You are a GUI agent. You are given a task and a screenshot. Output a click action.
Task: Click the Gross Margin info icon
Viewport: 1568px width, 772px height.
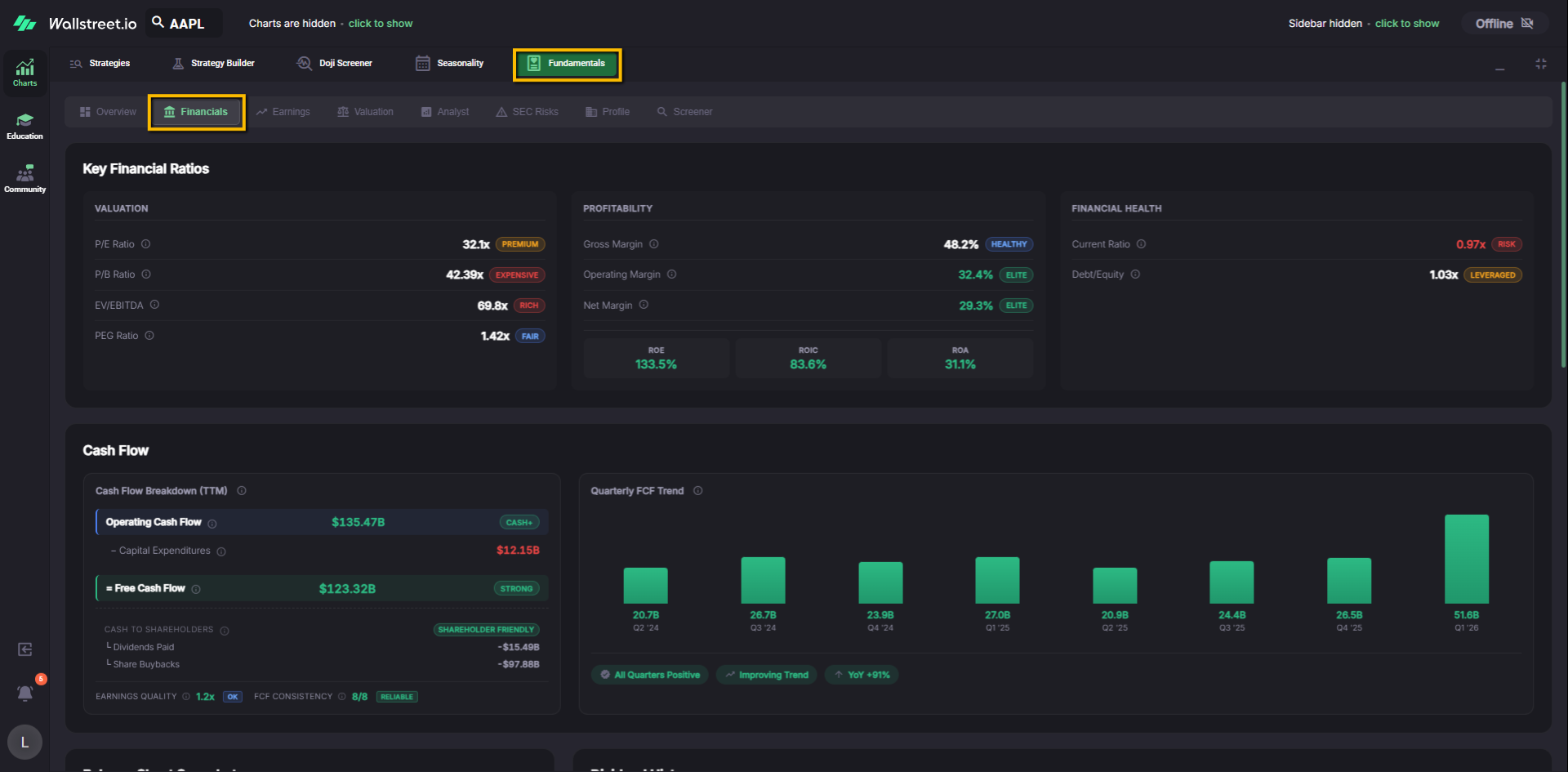[653, 244]
